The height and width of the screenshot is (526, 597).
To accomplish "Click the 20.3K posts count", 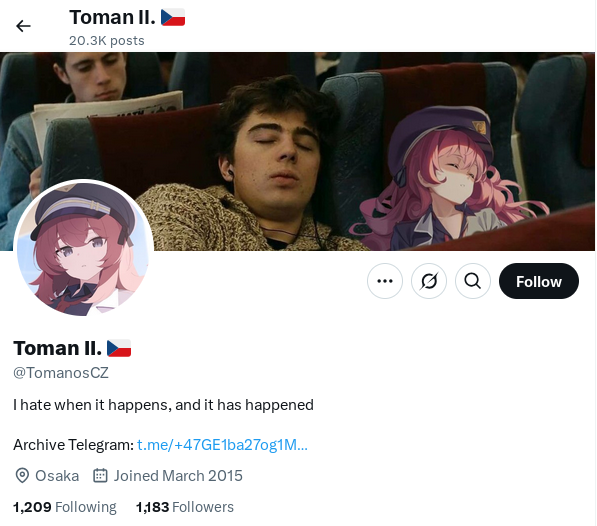I will [107, 41].
